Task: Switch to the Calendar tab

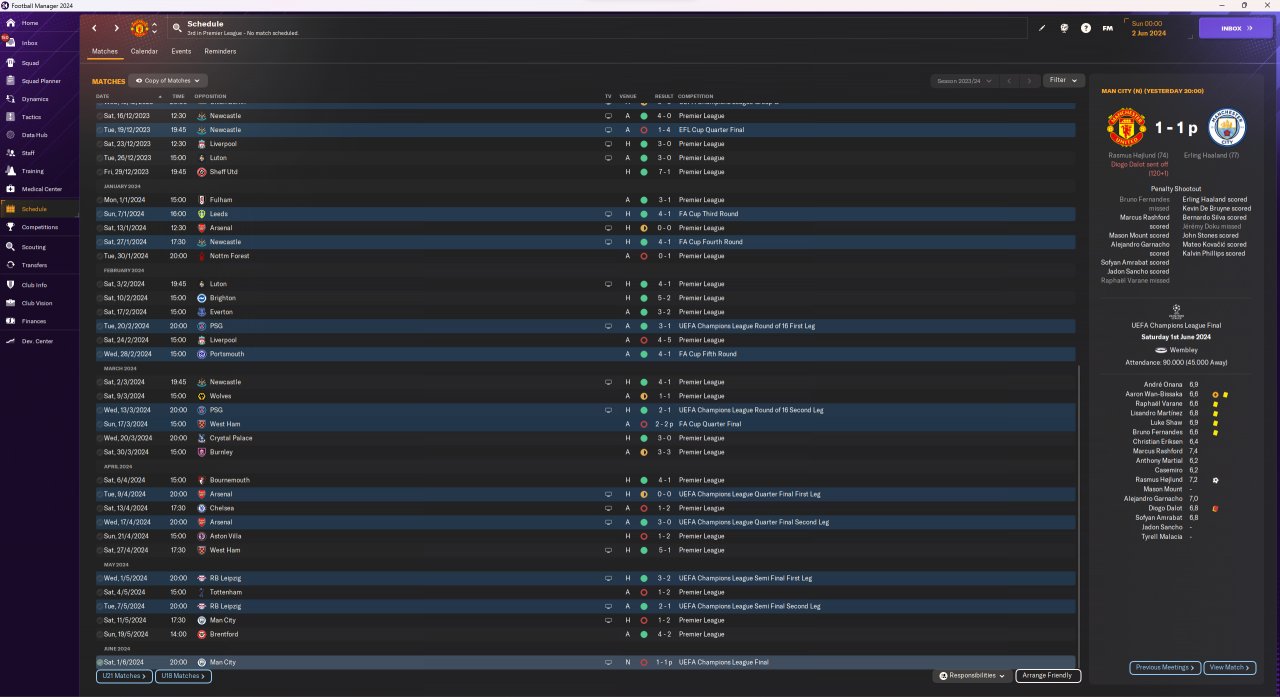Action: [x=144, y=51]
